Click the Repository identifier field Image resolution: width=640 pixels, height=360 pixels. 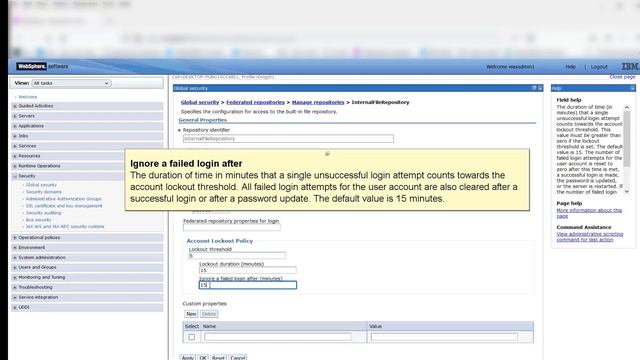point(288,139)
